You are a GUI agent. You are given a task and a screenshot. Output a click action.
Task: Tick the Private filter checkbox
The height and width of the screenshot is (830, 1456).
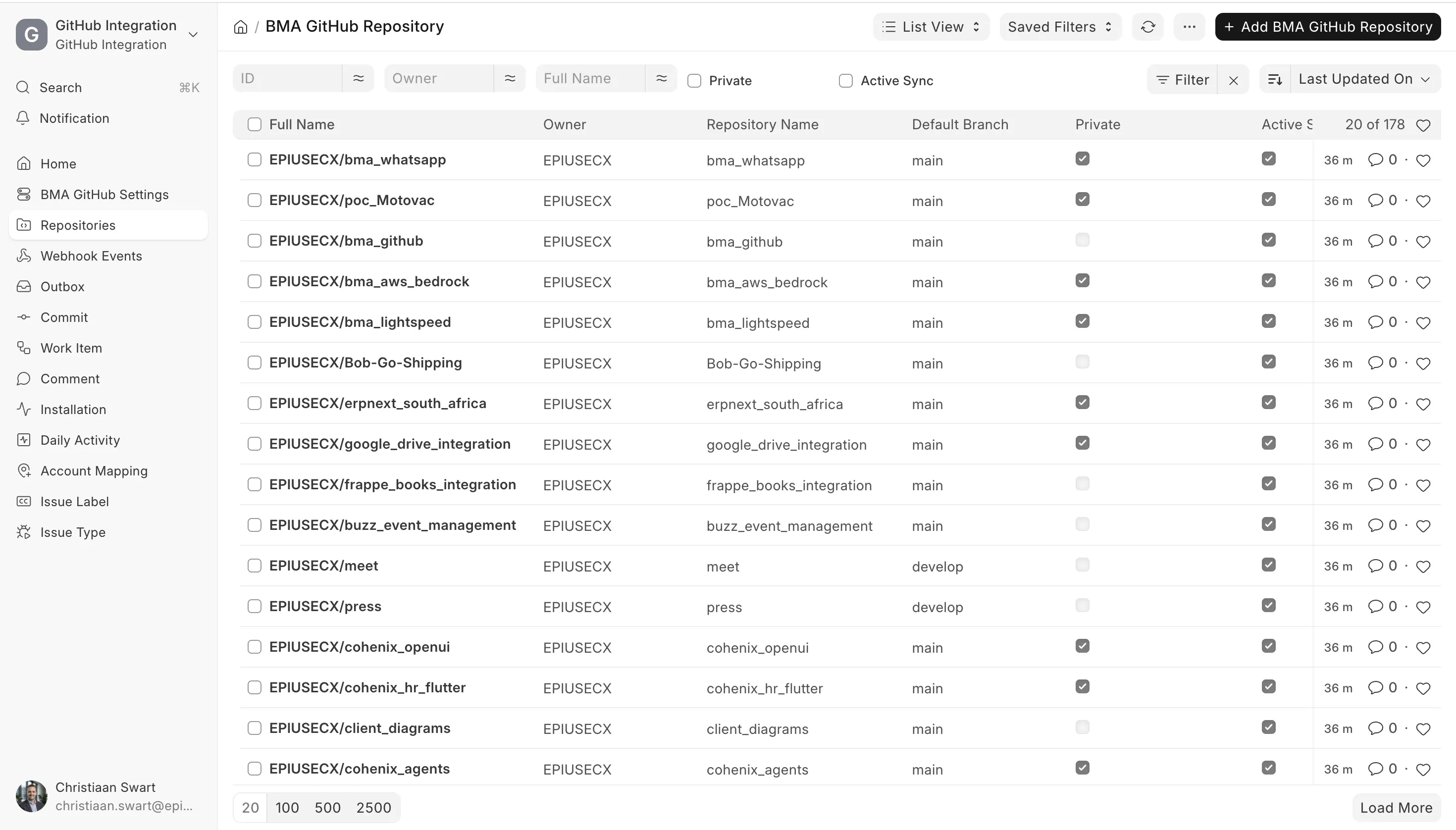[694, 81]
